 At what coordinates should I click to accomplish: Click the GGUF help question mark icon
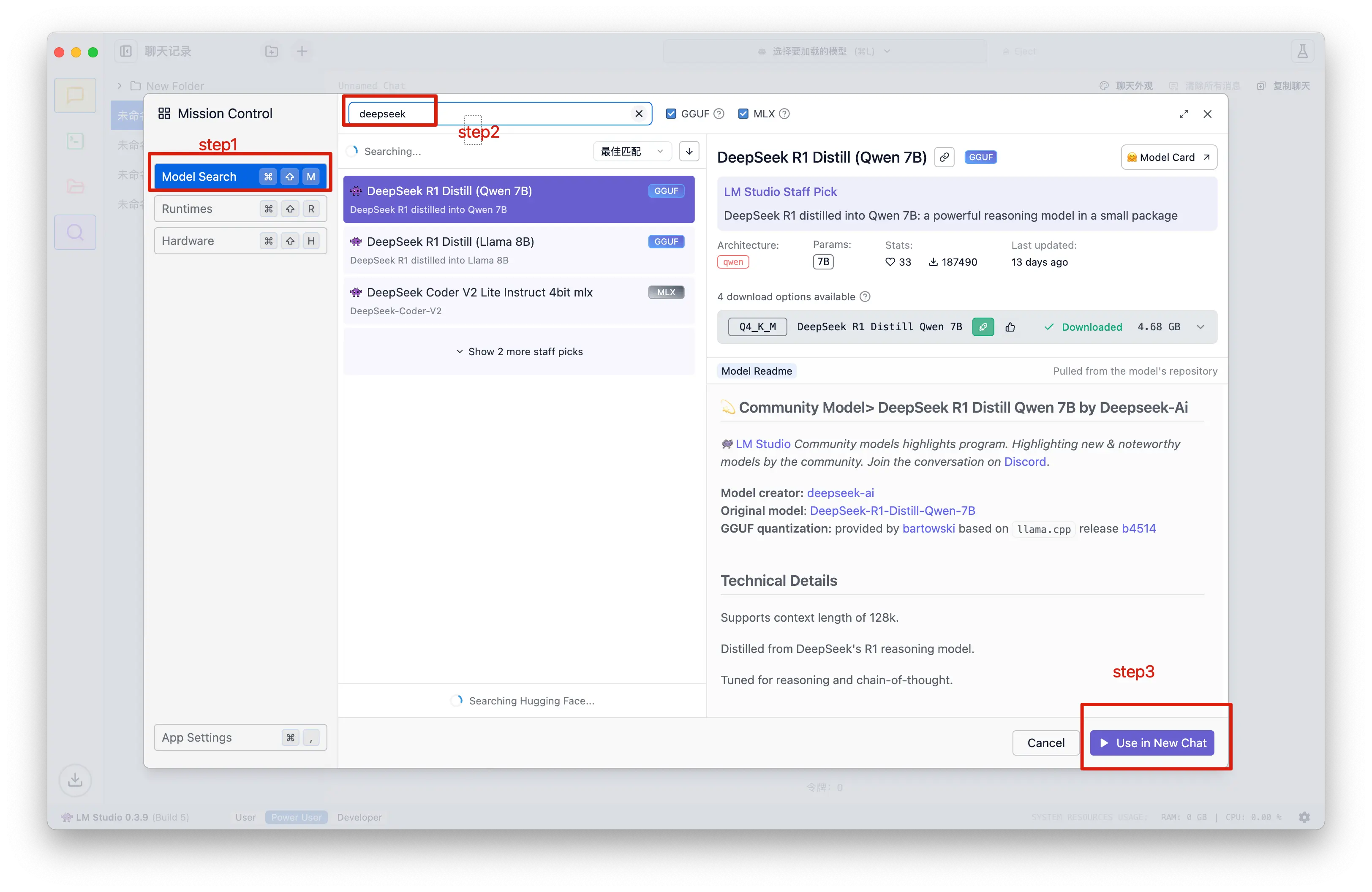(x=719, y=114)
